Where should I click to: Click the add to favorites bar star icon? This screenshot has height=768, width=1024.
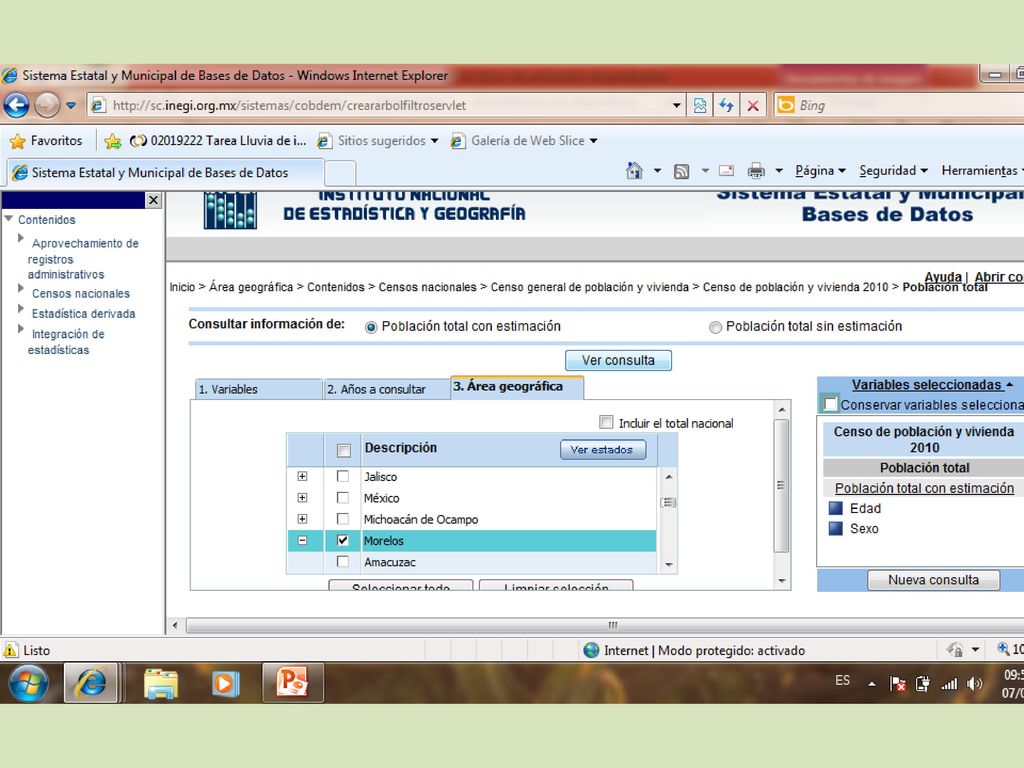[112, 140]
